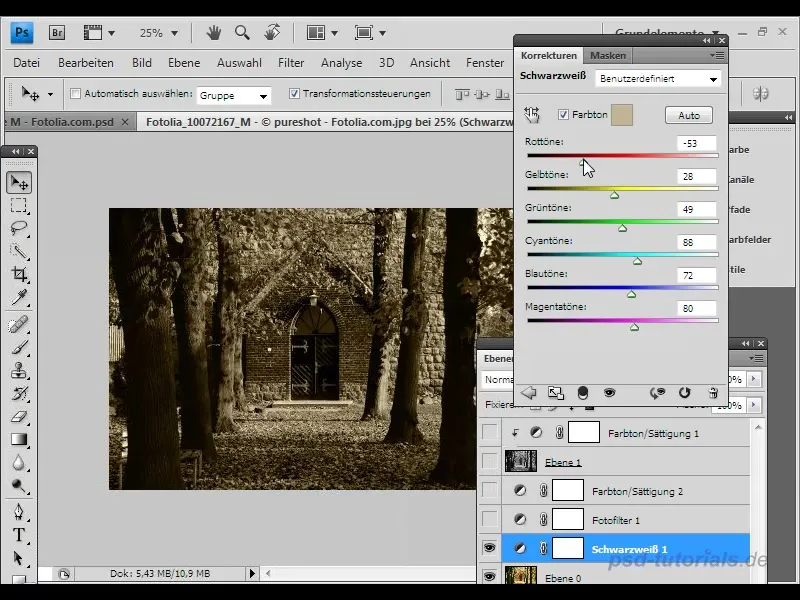View previous state icon in Korrekturen panel

coord(657,392)
